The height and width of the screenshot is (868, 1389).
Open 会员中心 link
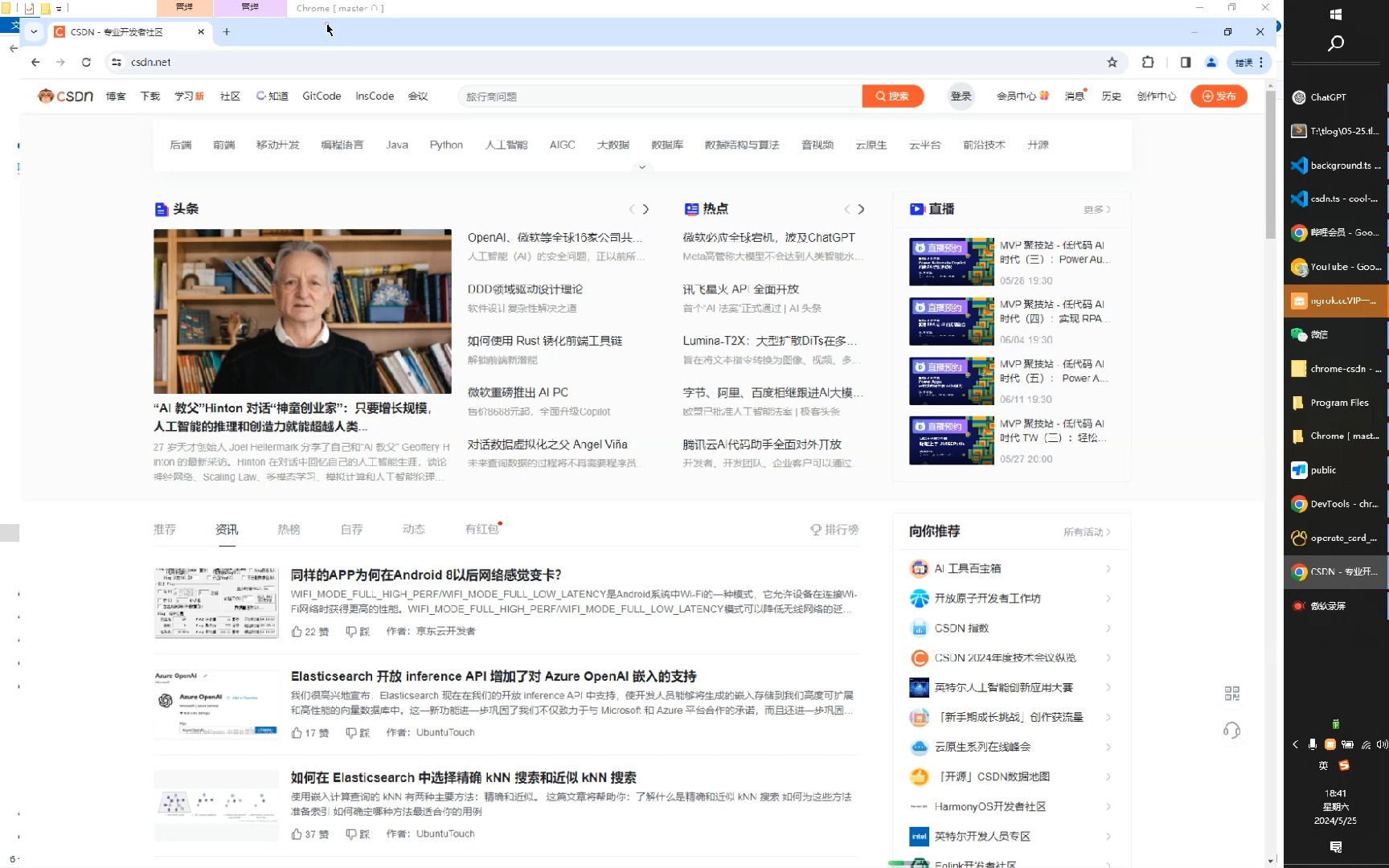(1022, 96)
